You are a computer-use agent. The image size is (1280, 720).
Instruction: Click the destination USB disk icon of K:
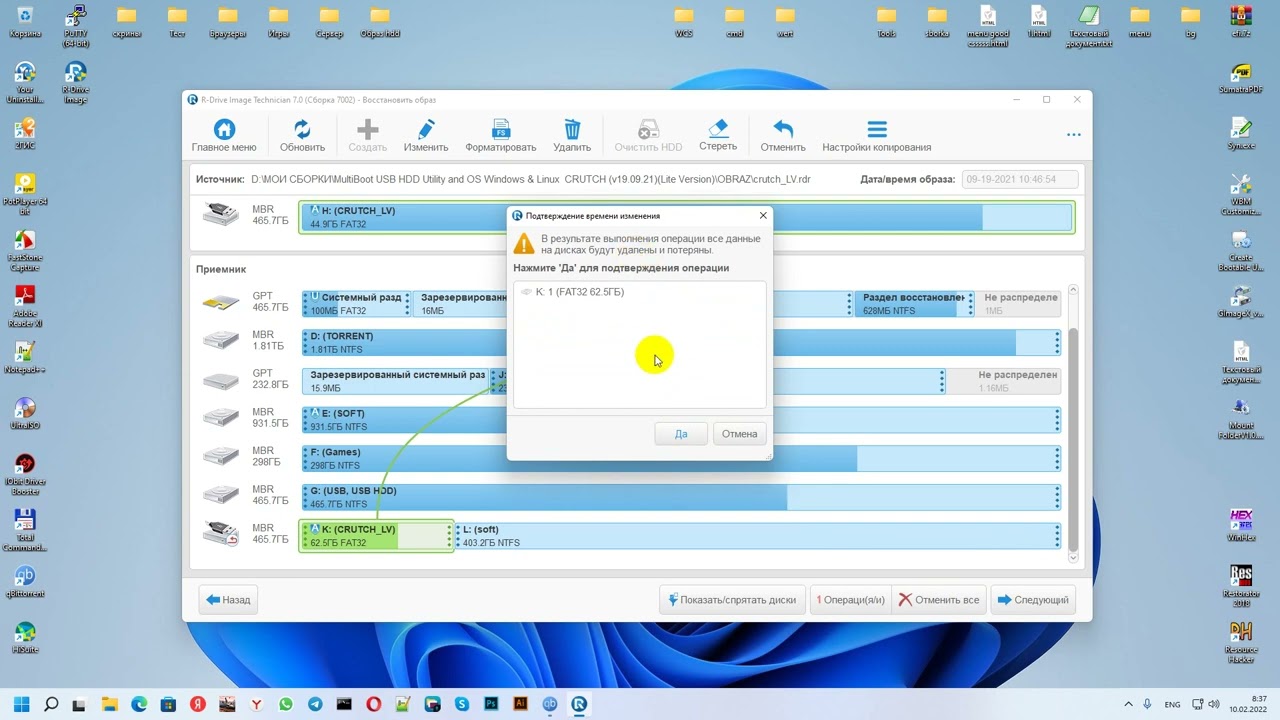point(221,534)
